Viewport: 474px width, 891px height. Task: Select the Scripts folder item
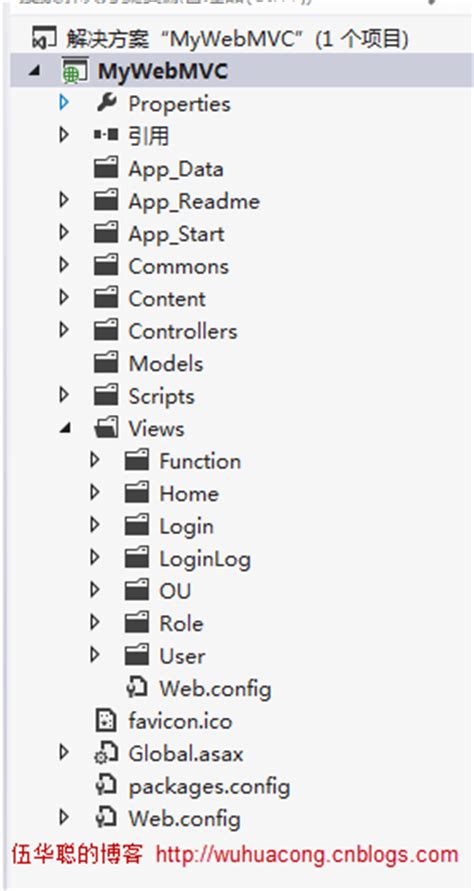tap(144, 396)
